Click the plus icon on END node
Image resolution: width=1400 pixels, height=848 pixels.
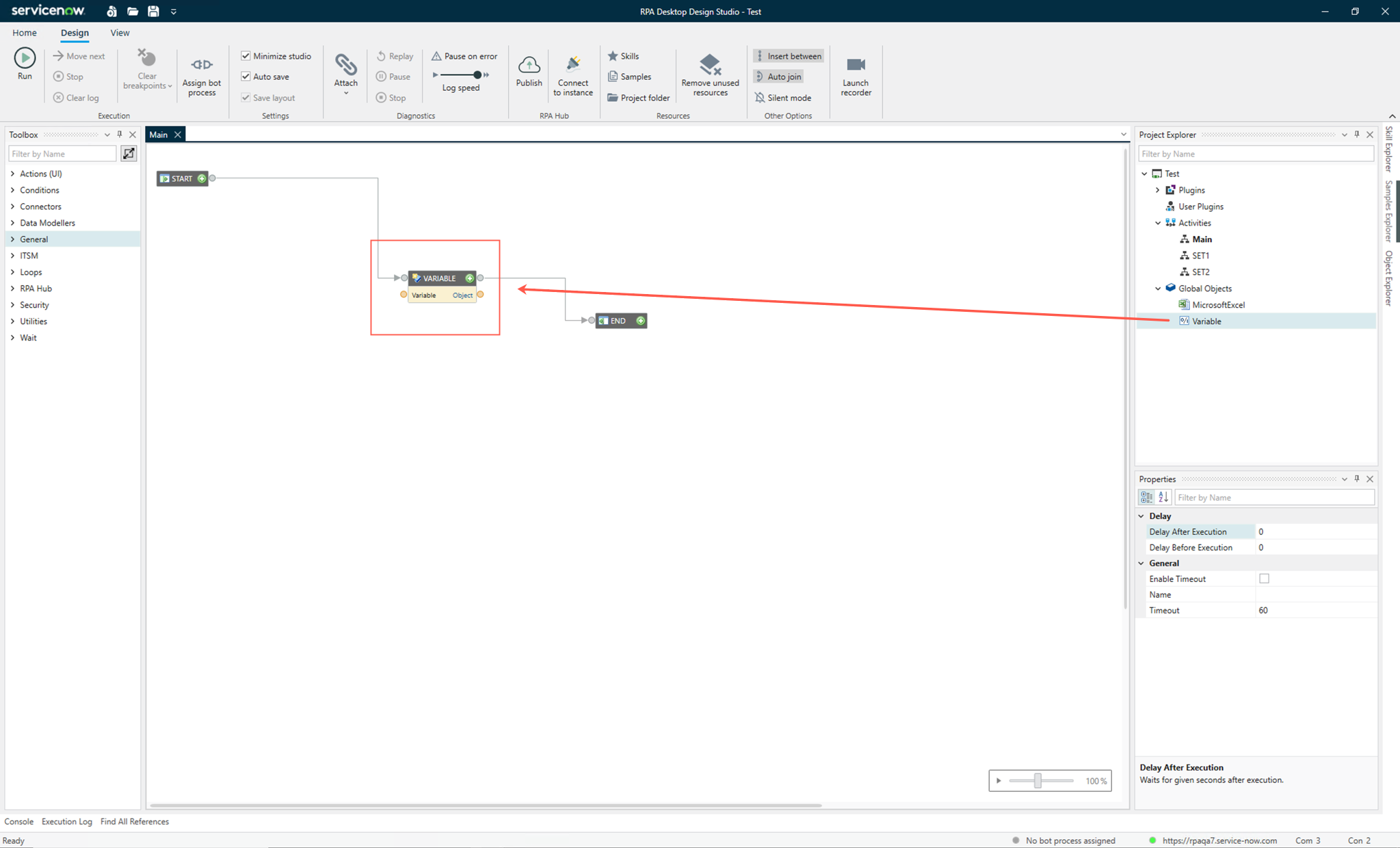[640, 321]
